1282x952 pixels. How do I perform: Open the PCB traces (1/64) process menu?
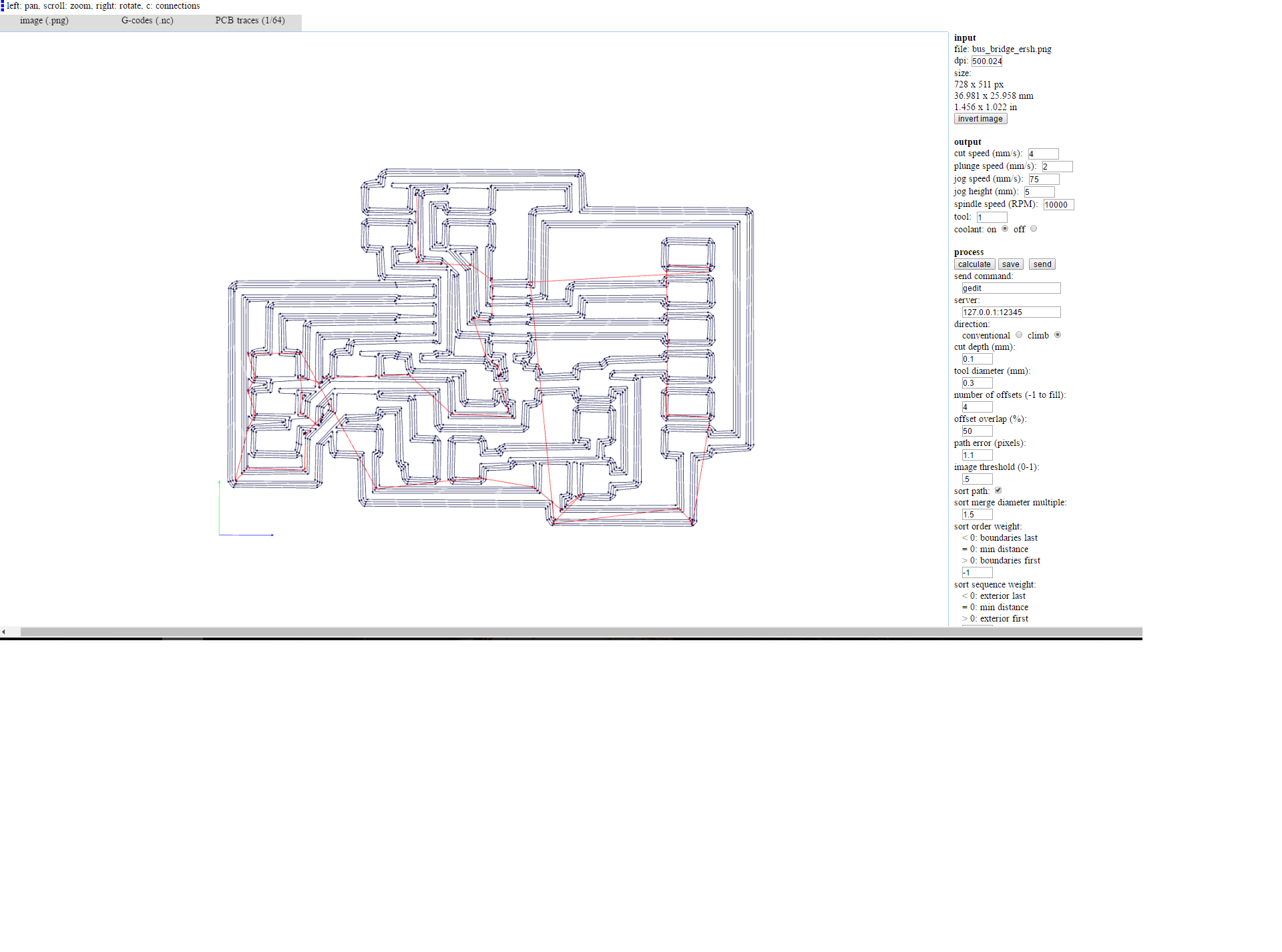[250, 21]
